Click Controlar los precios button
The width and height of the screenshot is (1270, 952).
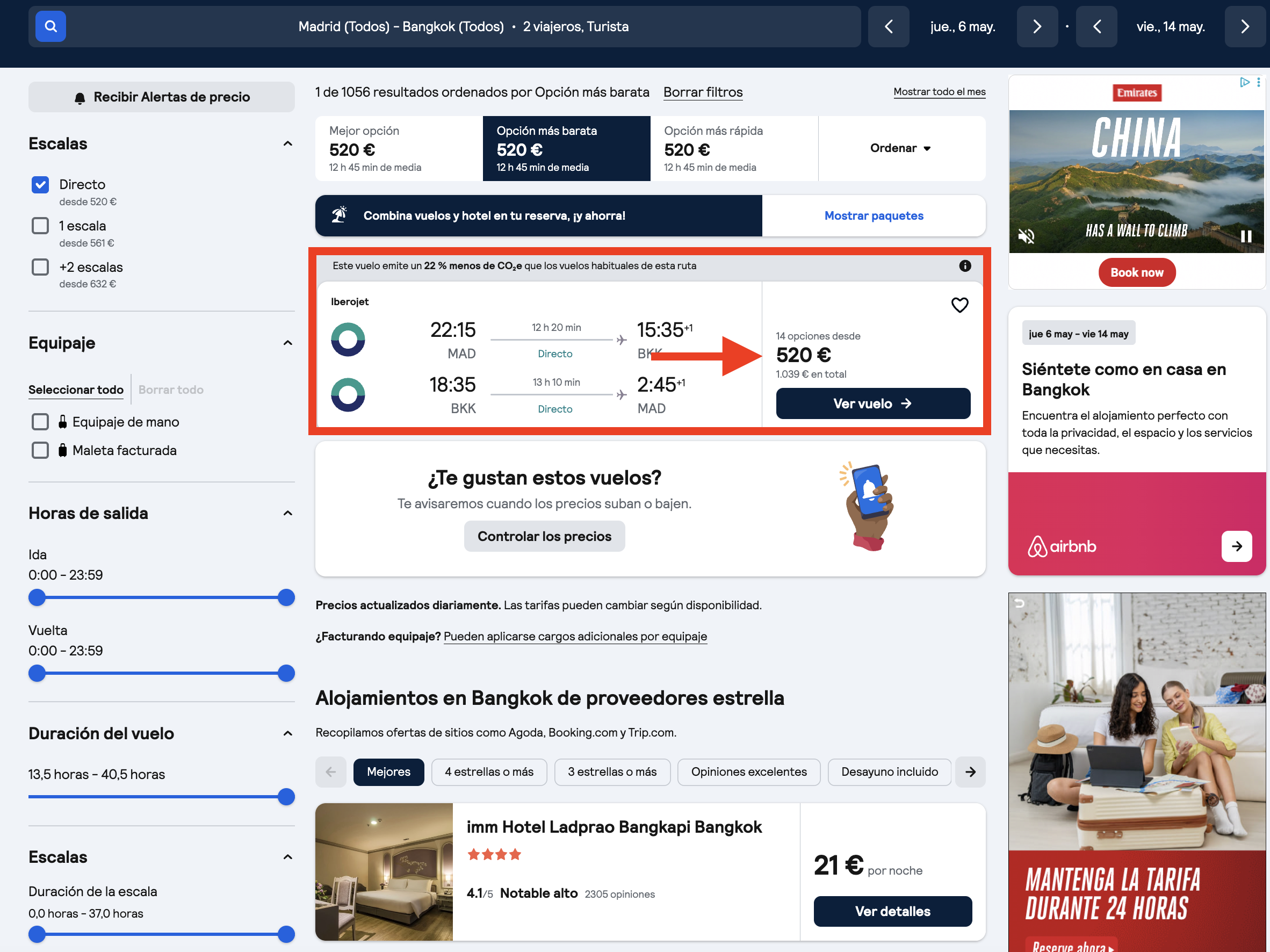[x=544, y=536]
